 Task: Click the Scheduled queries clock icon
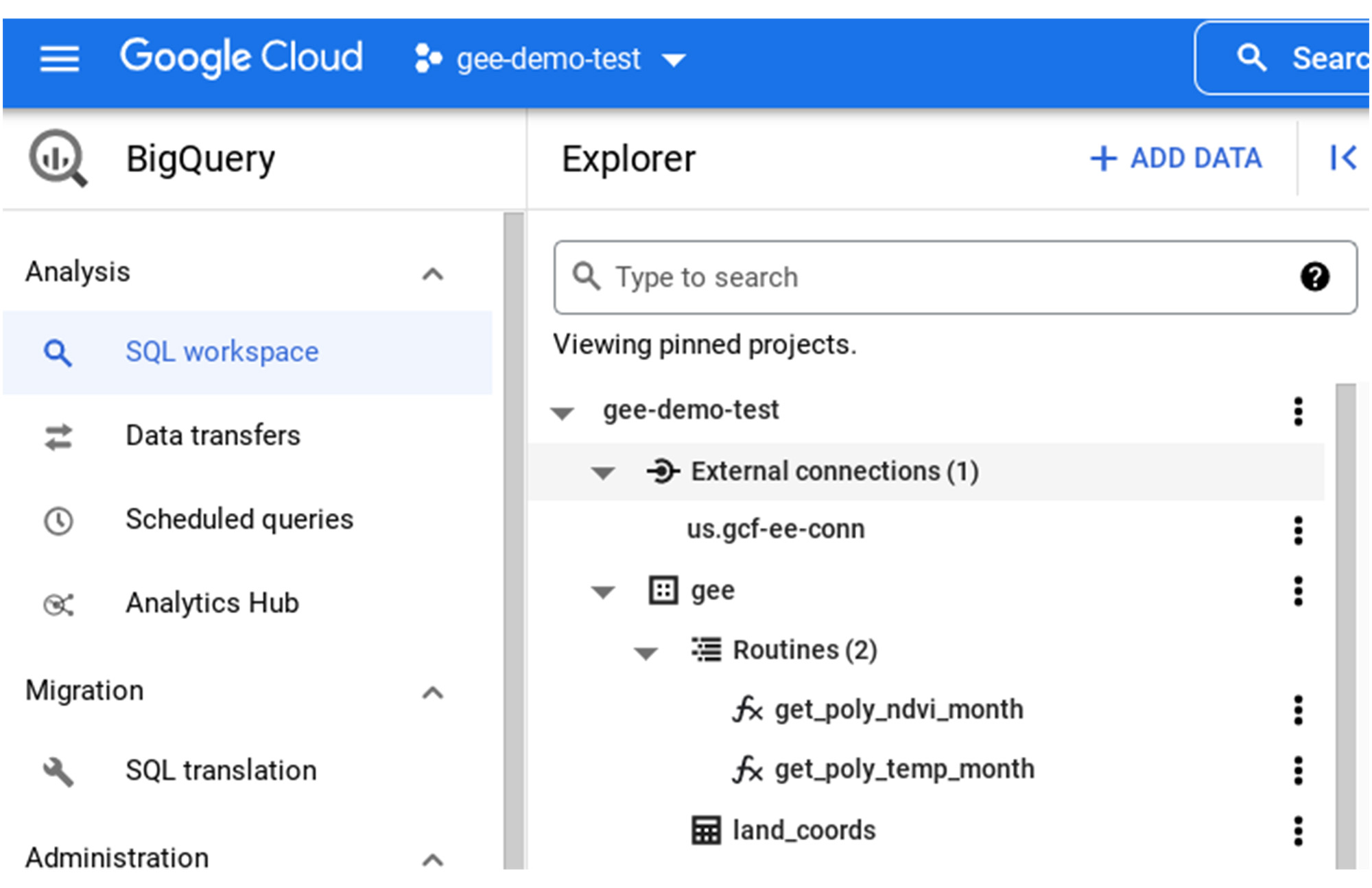(58, 520)
